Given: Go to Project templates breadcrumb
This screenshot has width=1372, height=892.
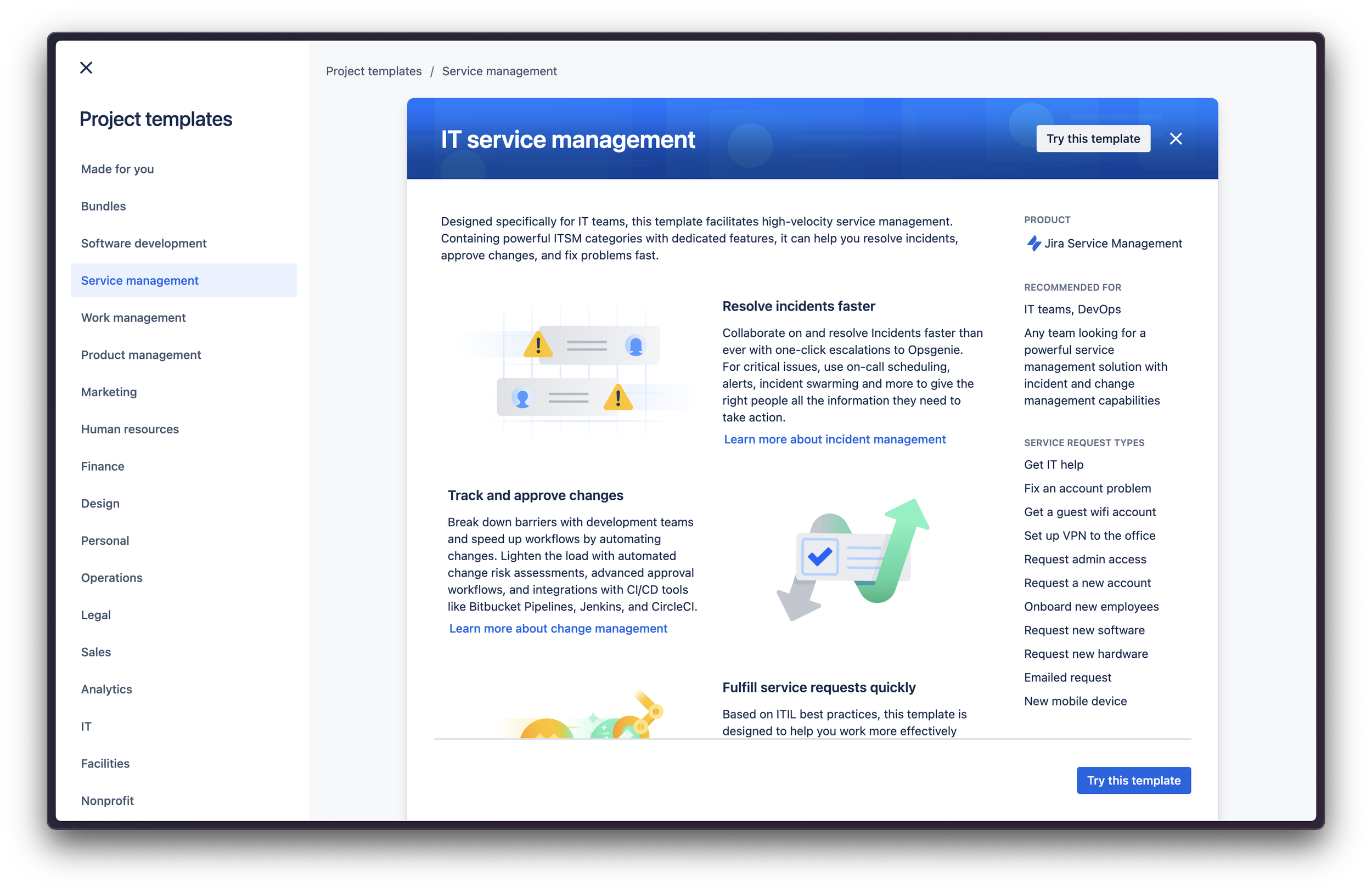Looking at the screenshot, I should (x=374, y=71).
